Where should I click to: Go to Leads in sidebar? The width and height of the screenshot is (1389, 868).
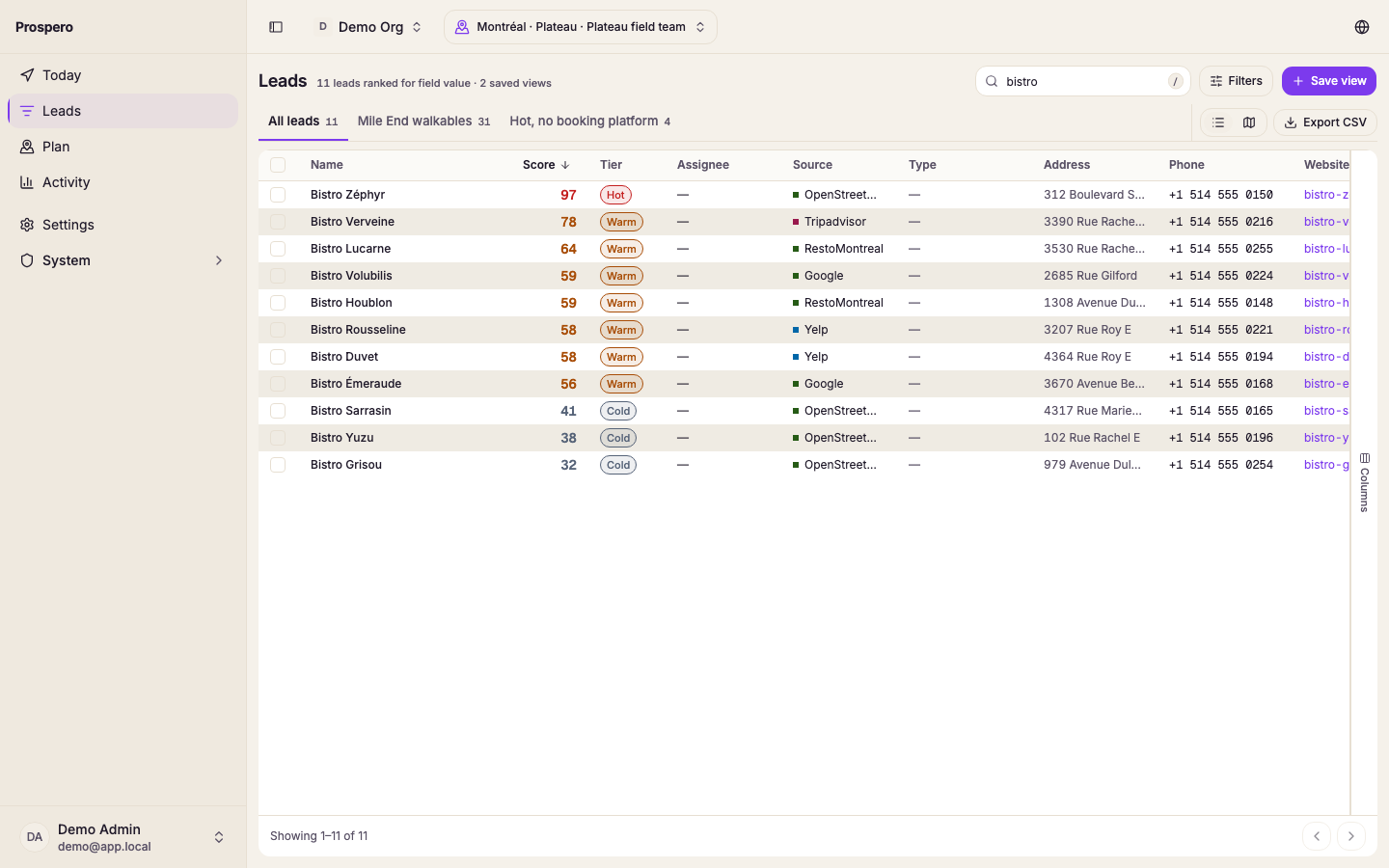point(123,111)
